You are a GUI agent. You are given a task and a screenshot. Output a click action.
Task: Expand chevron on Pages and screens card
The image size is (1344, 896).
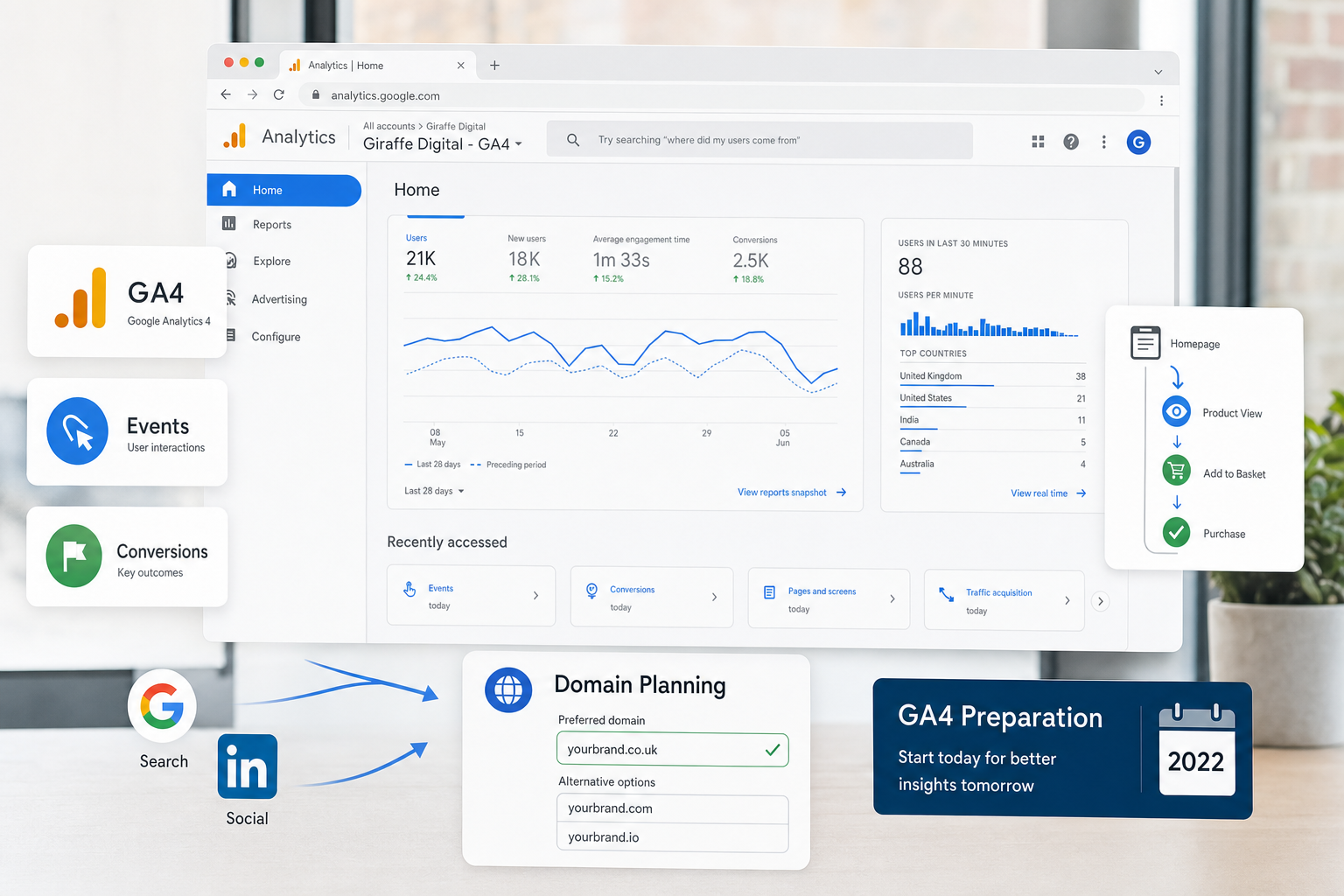[x=892, y=598]
